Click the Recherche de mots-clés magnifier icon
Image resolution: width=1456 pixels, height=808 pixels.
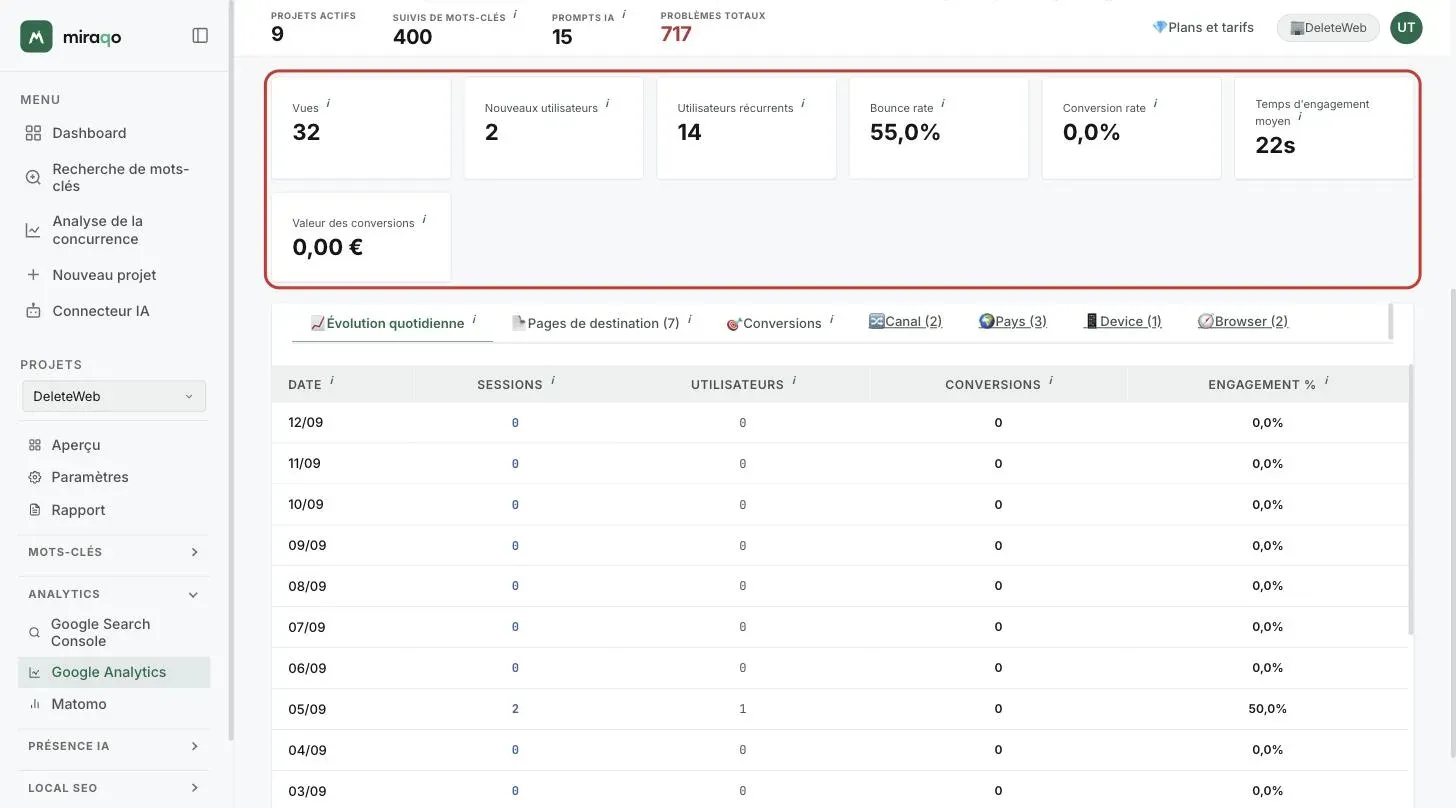click(33, 177)
